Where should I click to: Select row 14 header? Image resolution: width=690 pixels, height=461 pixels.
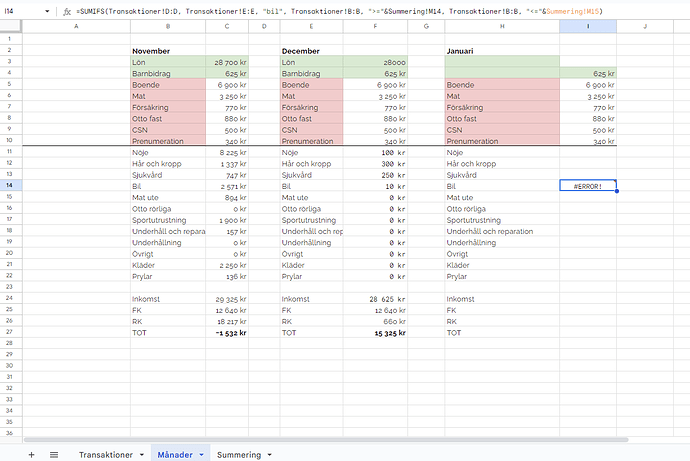(7, 186)
